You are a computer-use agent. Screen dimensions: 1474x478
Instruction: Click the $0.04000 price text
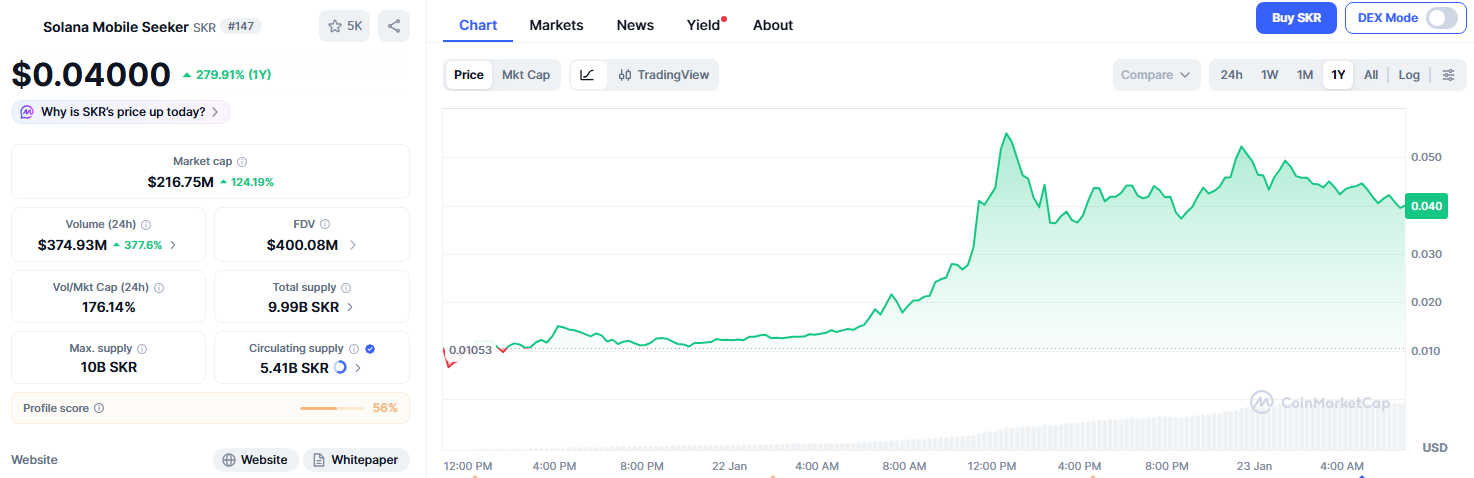[x=91, y=75]
